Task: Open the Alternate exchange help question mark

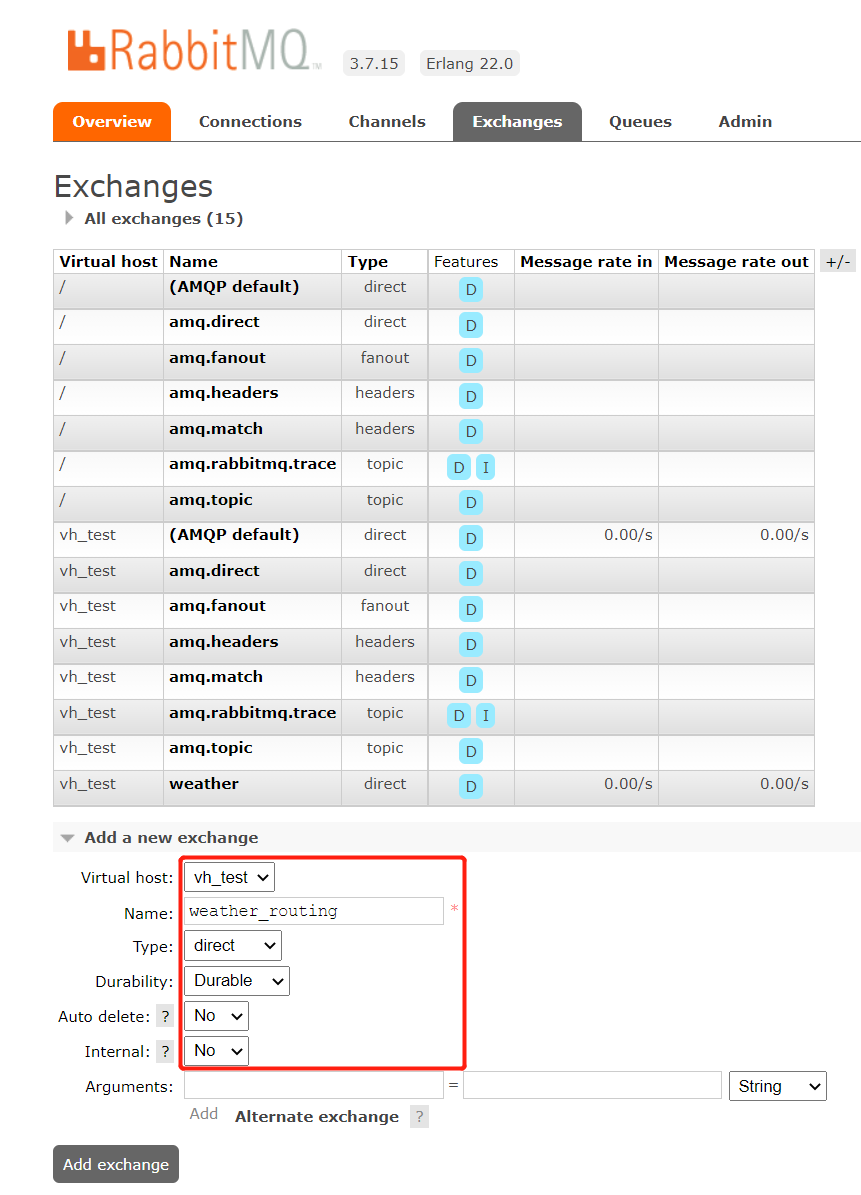Action: (419, 1117)
